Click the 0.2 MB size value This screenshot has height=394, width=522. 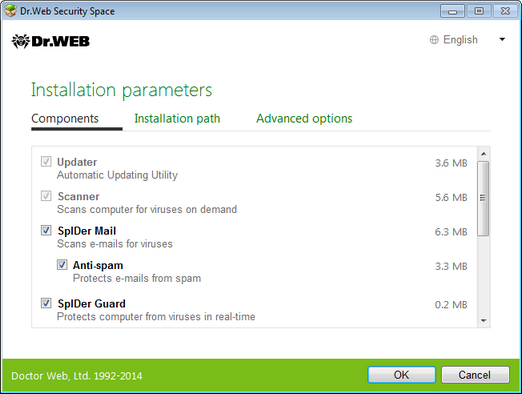point(451,305)
